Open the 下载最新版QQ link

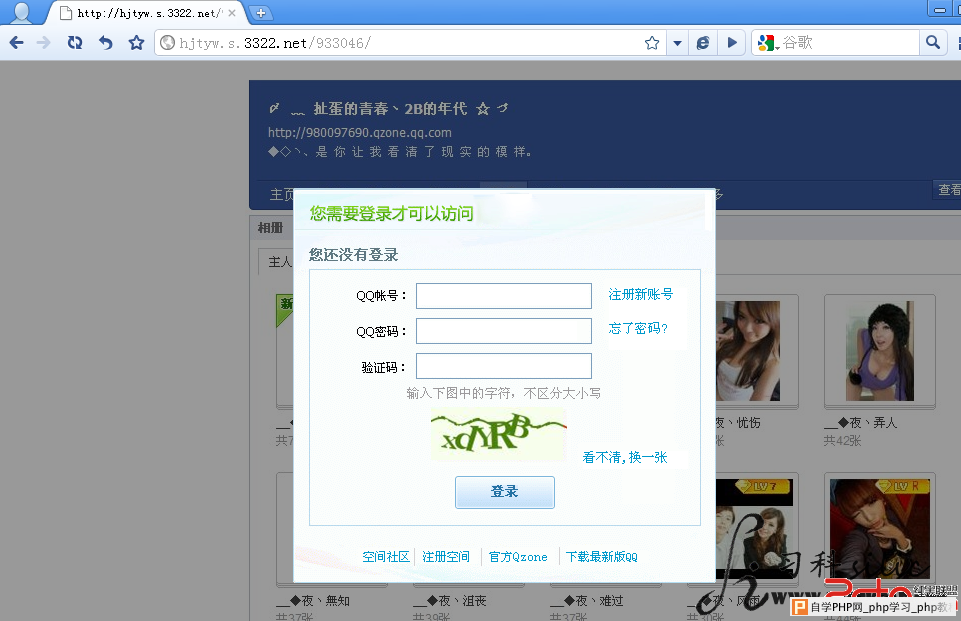(x=602, y=557)
